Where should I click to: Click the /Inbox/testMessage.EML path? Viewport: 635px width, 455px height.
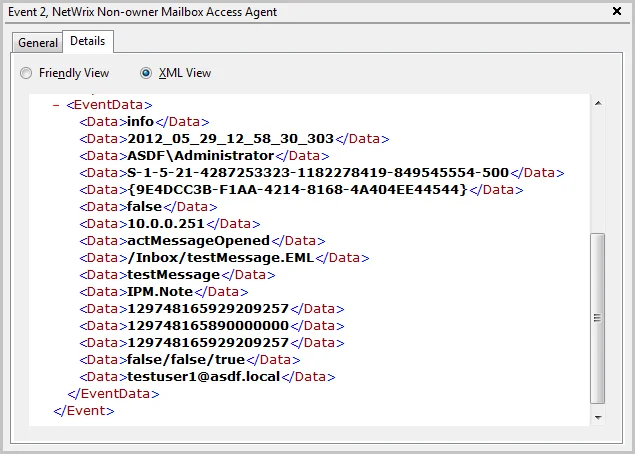coord(221,258)
